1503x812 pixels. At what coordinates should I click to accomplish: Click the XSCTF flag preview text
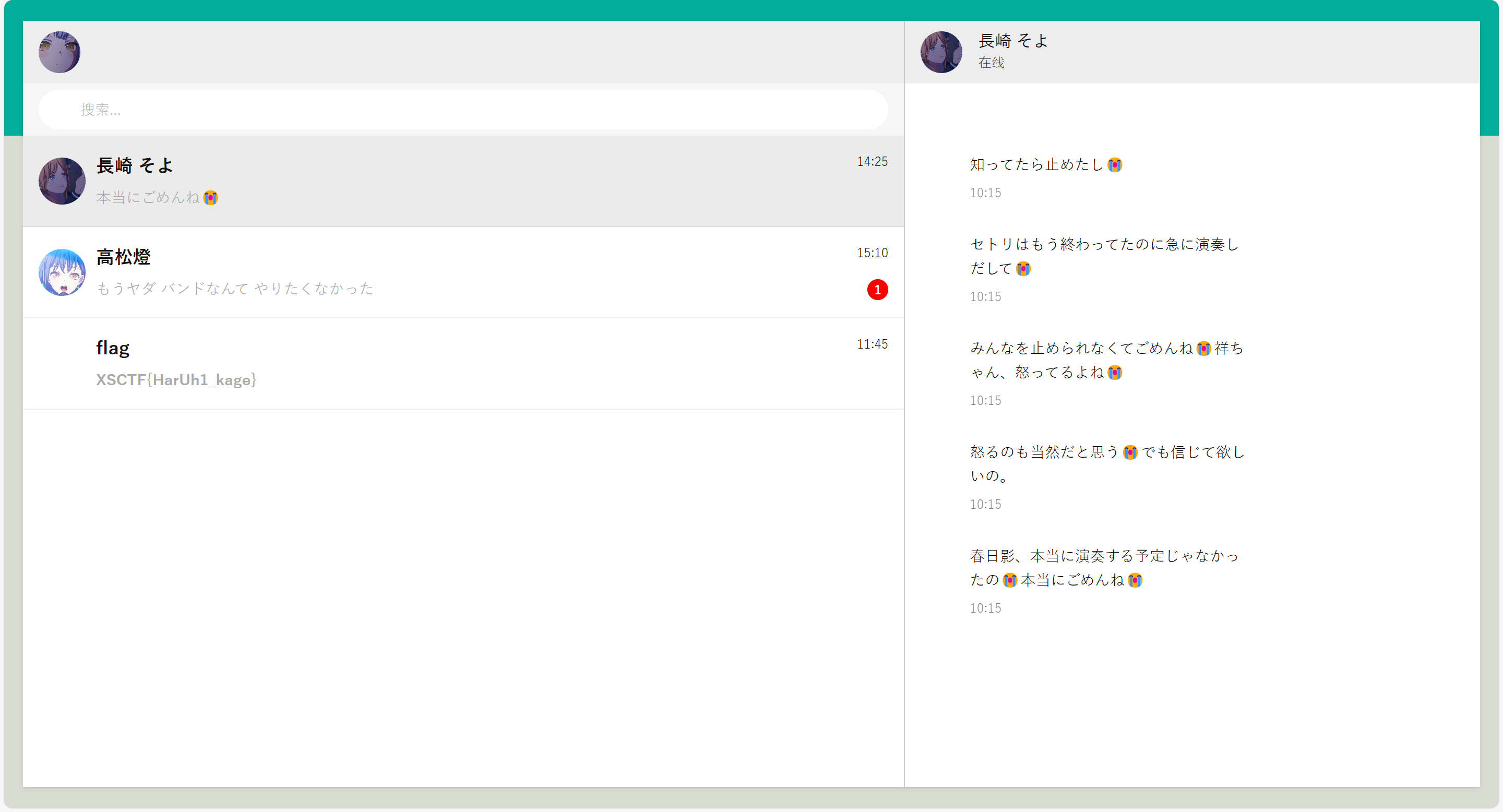tap(176, 380)
